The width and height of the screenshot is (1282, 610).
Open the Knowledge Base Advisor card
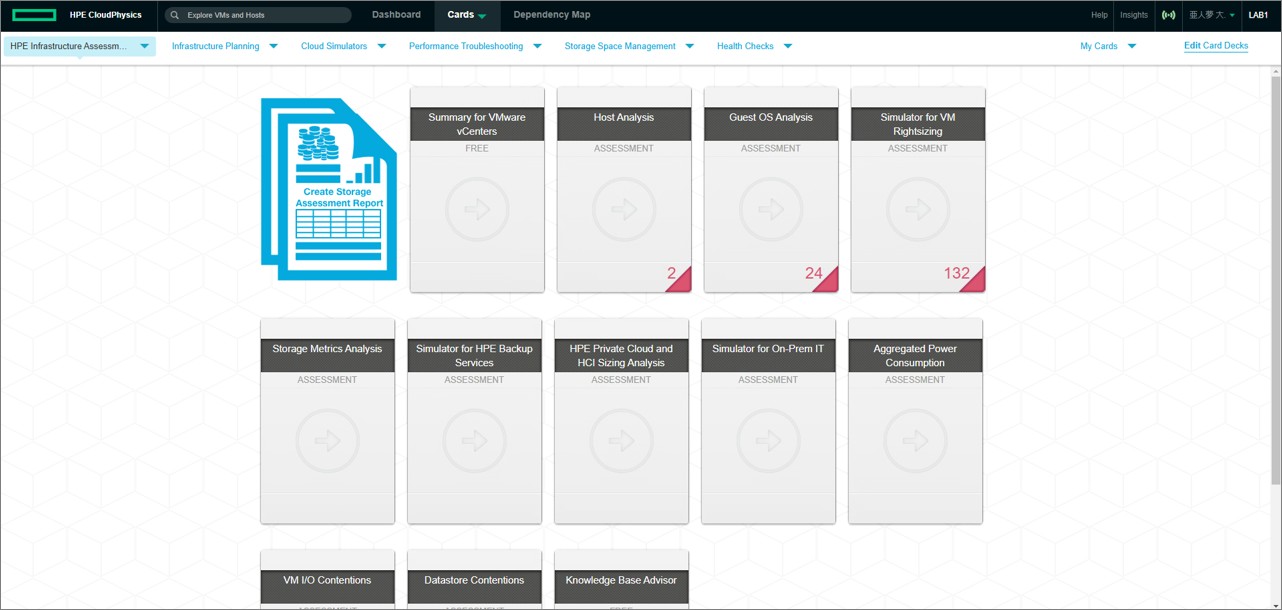[622, 580]
